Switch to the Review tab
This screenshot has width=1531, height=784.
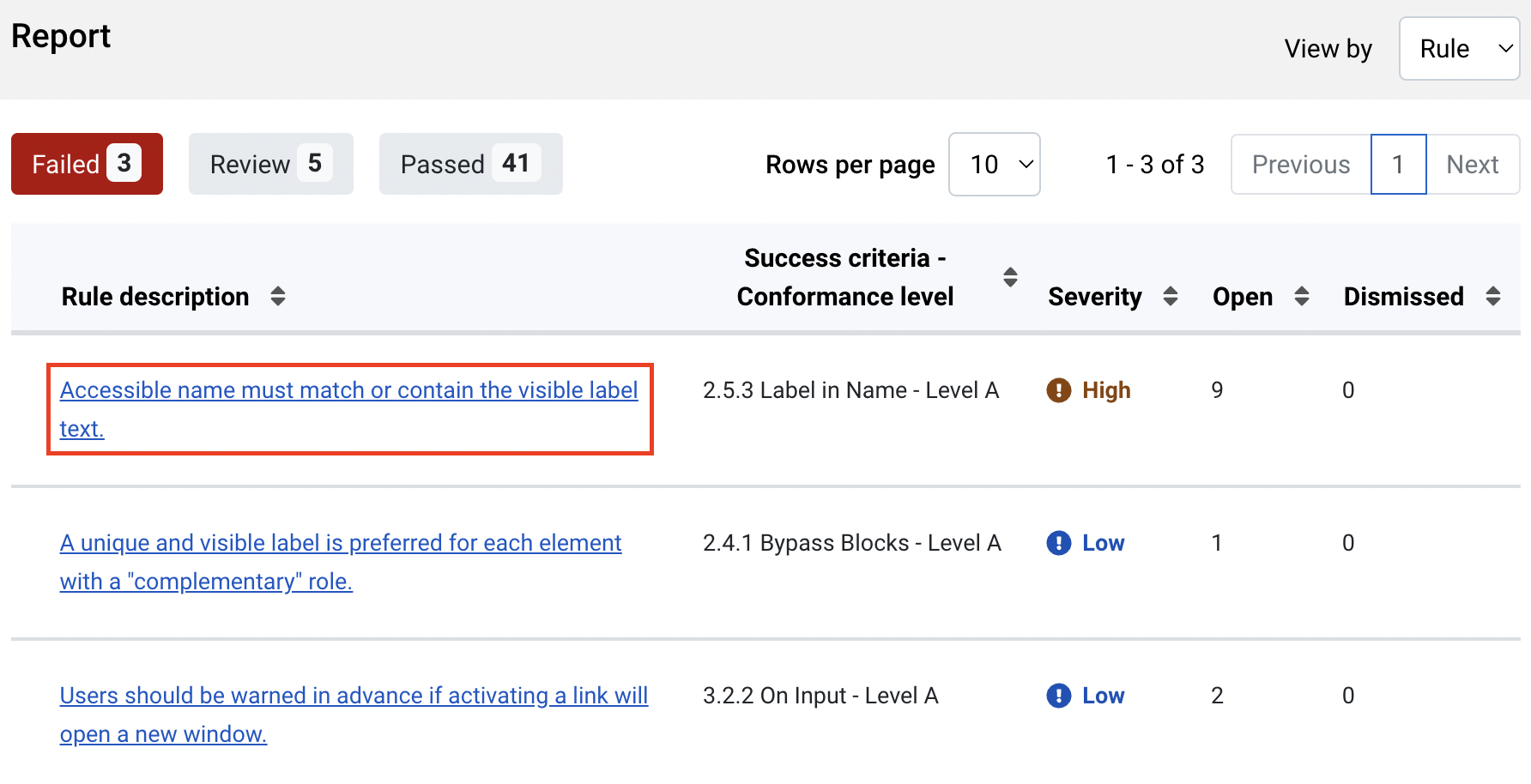[270, 164]
